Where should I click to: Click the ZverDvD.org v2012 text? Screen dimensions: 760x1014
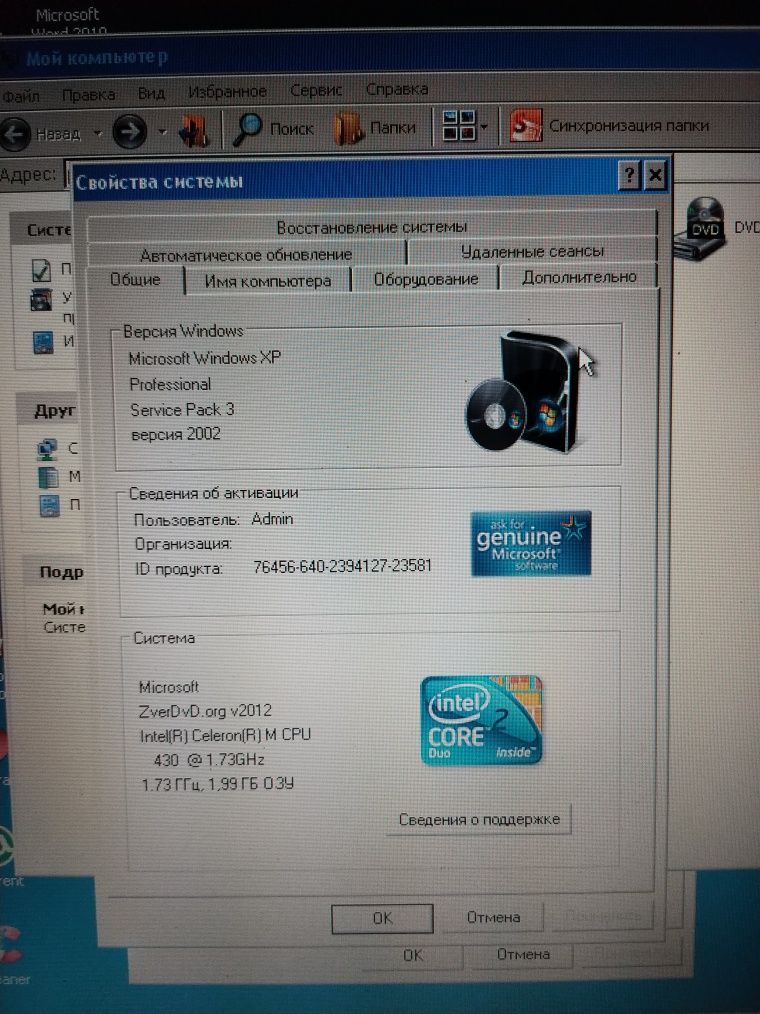tap(205, 711)
